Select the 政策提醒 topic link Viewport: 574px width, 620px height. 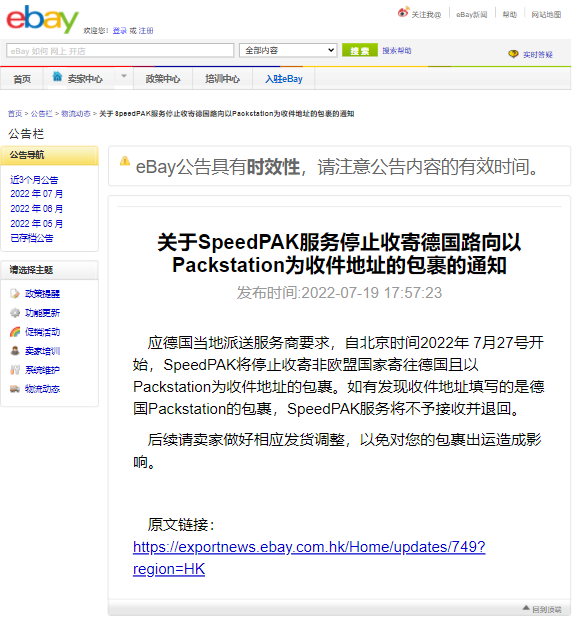tap(43, 294)
